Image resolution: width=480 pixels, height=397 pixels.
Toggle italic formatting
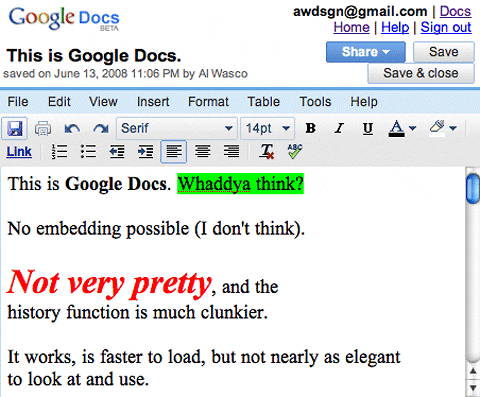click(x=339, y=128)
